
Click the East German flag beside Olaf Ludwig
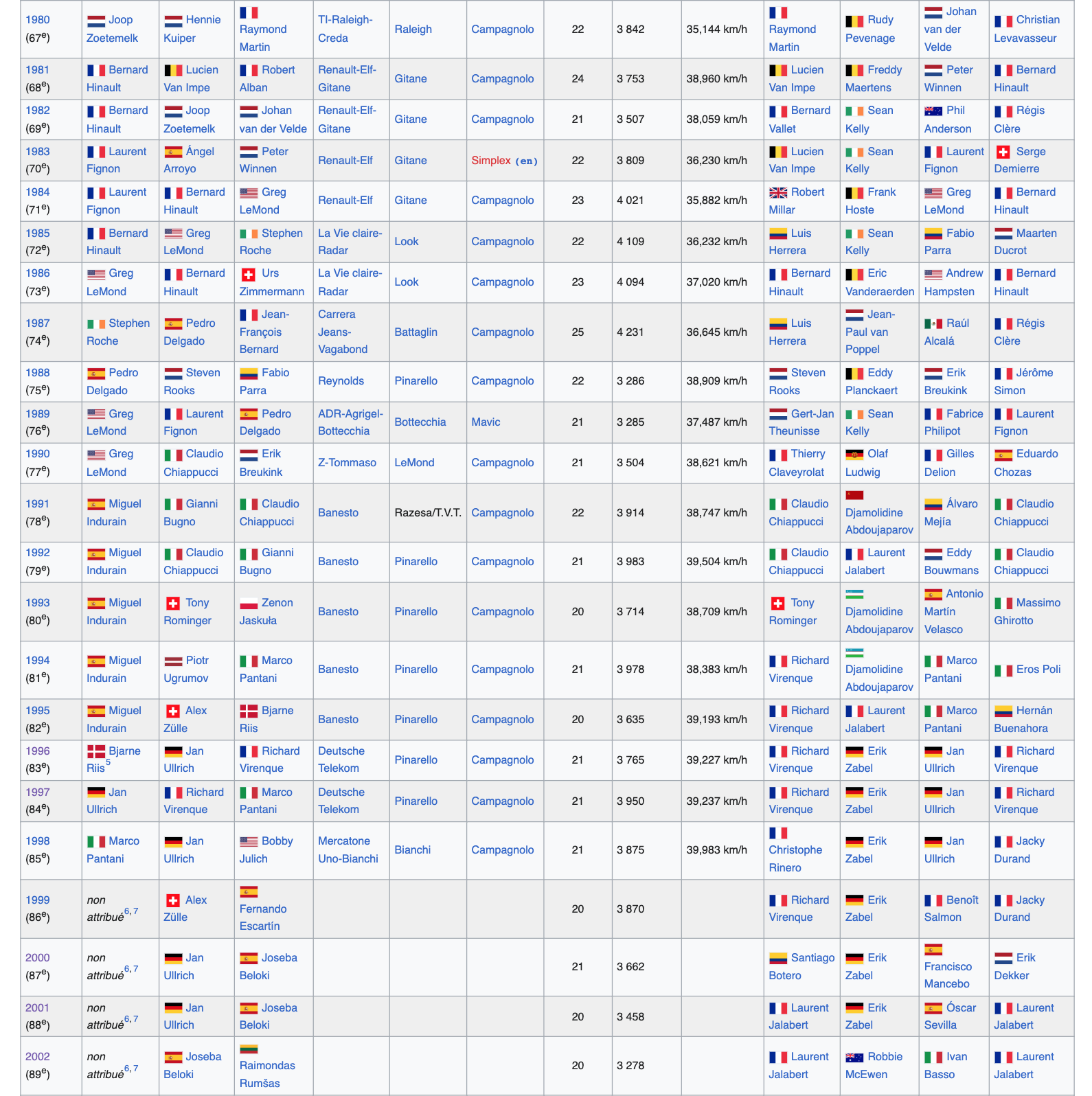point(854,455)
